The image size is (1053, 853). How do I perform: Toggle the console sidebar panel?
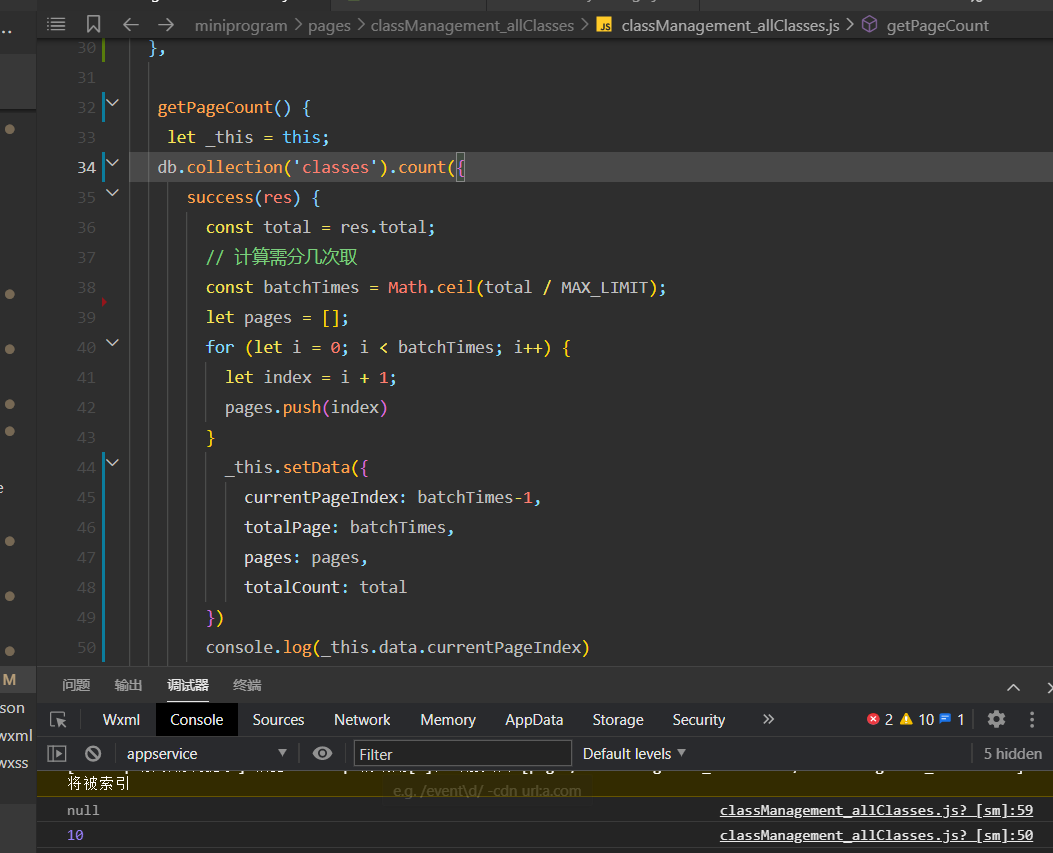tap(57, 753)
